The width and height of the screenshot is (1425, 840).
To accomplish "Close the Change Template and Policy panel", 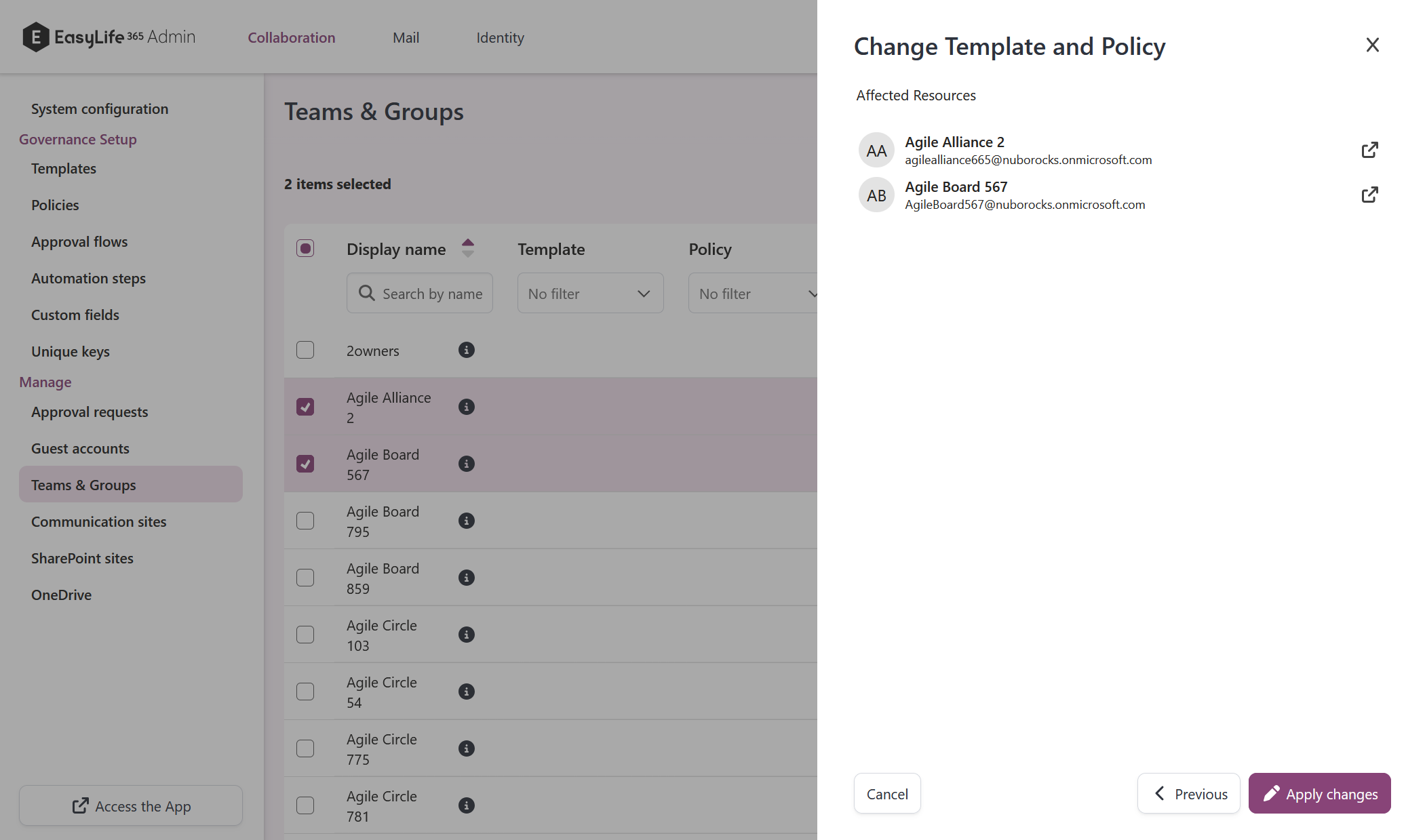I will [1372, 45].
